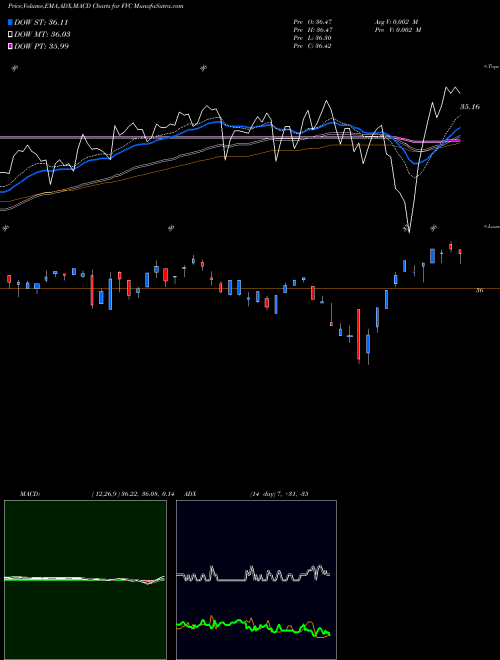Select the 'DOW ST: 36.11' legend text
The image size is (500, 660).
click(x=41, y=22)
